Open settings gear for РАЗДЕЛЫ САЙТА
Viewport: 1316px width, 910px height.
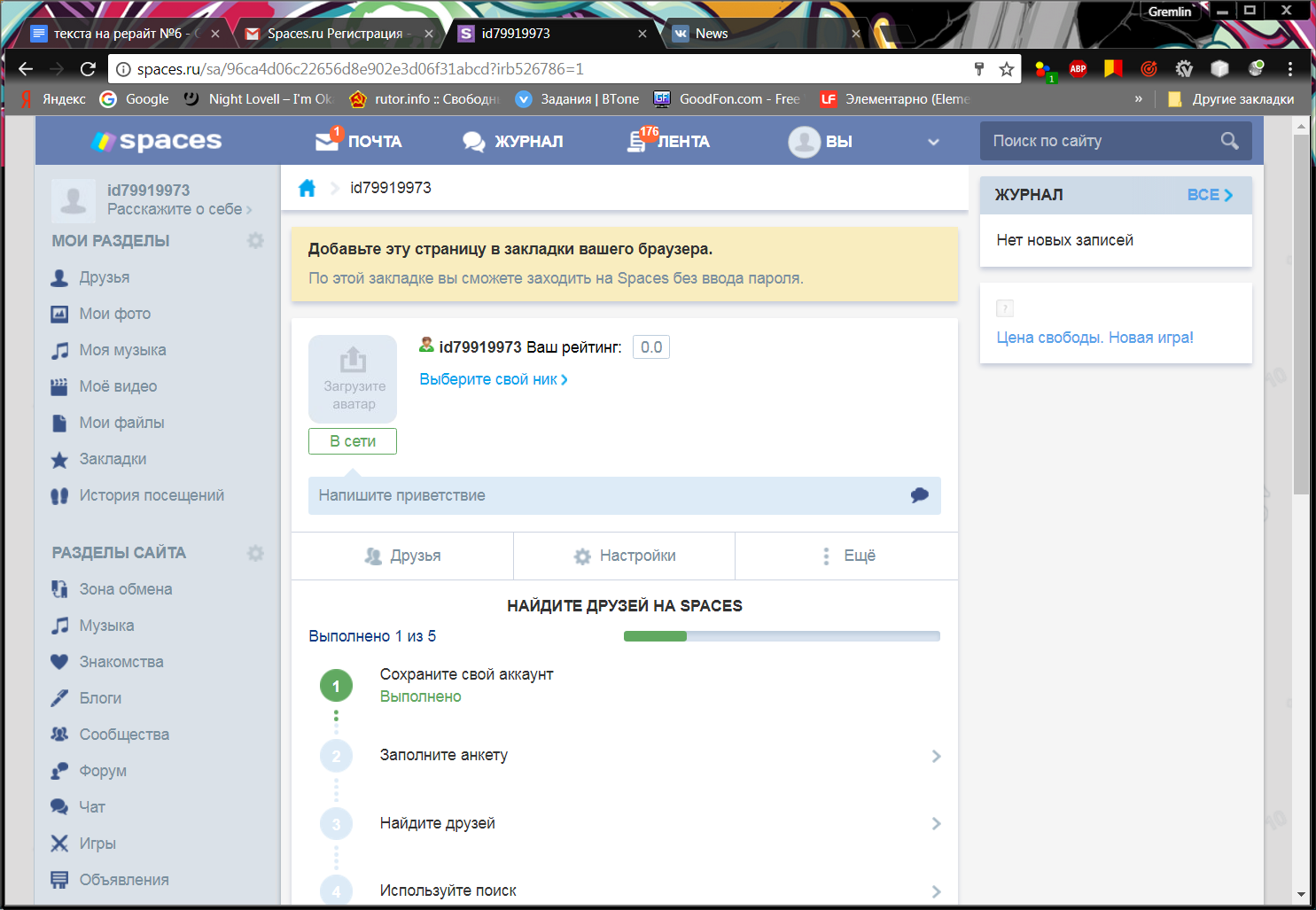tap(255, 553)
